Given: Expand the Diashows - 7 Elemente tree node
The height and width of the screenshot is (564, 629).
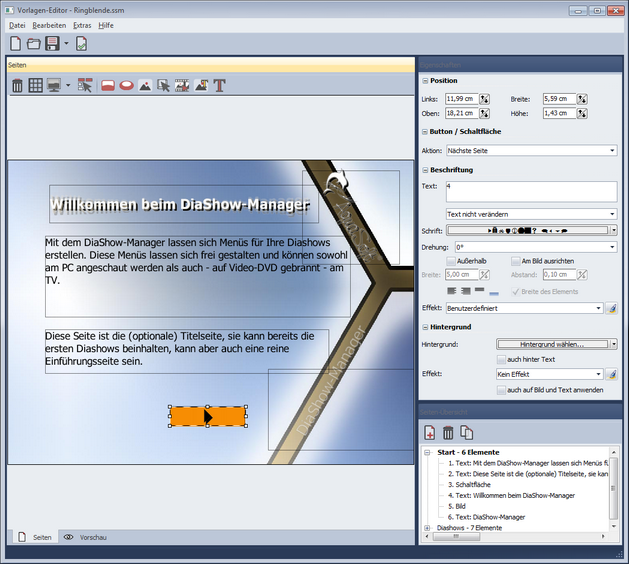Looking at the screenshot, I should pos(428,527).
